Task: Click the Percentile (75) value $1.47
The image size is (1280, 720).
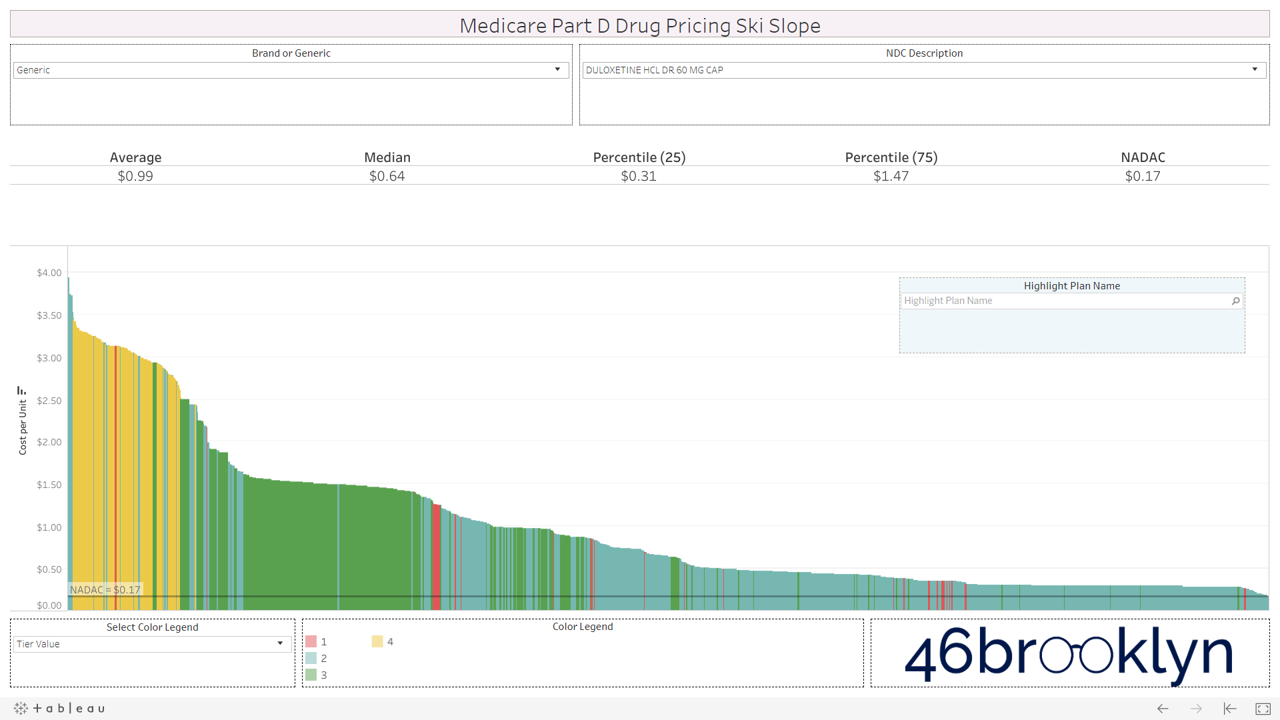Action: [891, 176]
